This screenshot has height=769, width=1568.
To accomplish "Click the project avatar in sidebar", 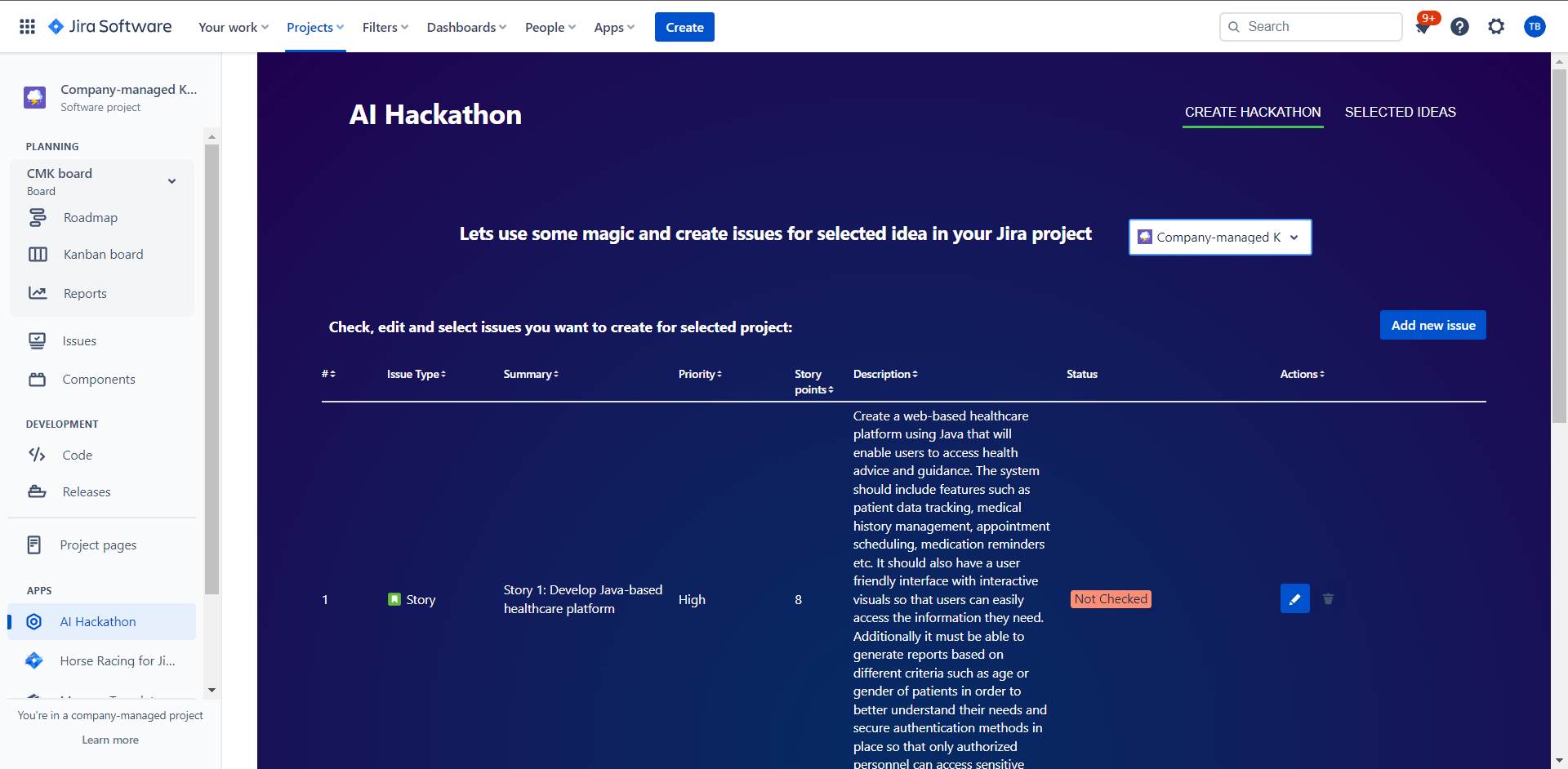I will [x=35, y=98].
